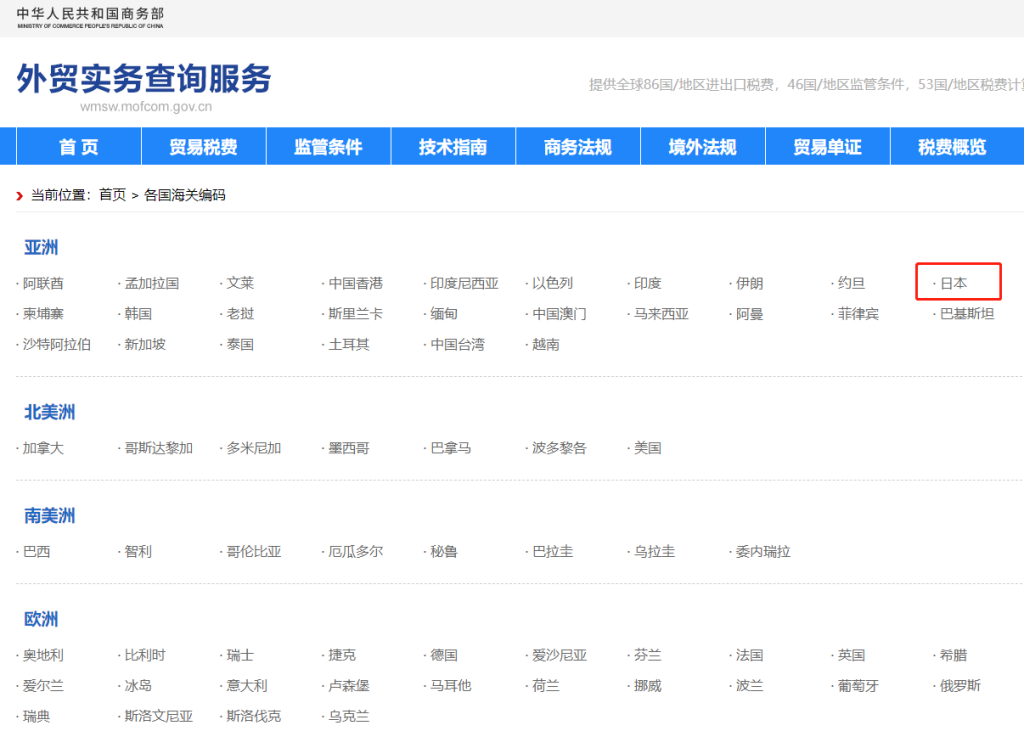This screenshot has height=748, width=1024.
Task: Select the country 智利
Action: [x=138, y=551]
